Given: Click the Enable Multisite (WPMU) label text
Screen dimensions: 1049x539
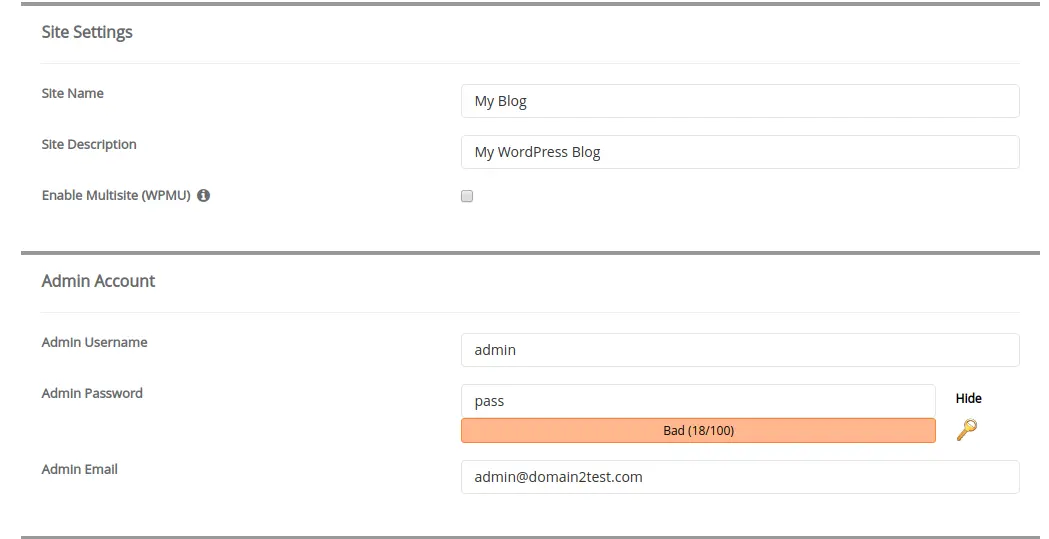Looking at the screenshot, I should (x=116, y=196).
